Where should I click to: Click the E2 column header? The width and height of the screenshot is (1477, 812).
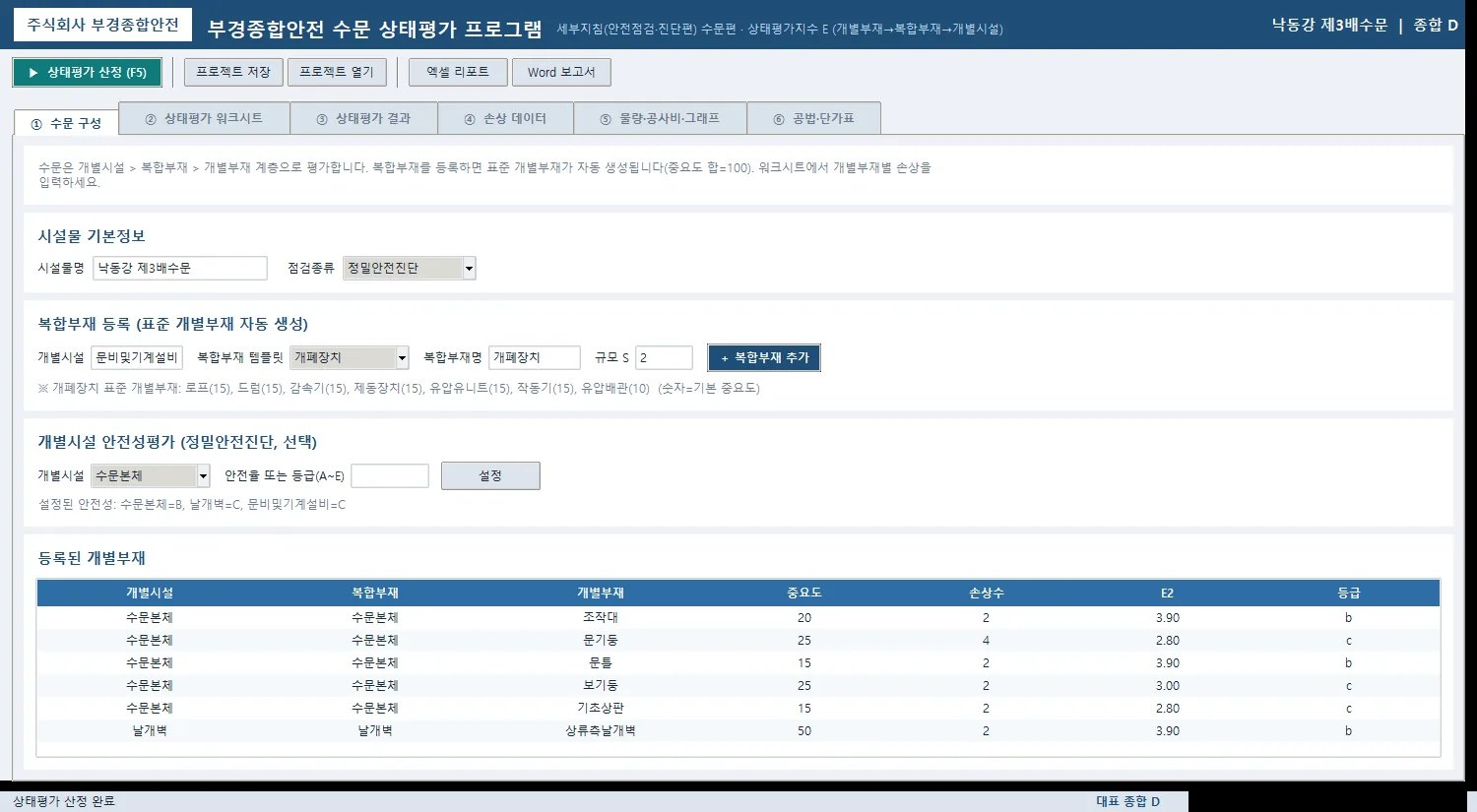[x=1167, y=593]
